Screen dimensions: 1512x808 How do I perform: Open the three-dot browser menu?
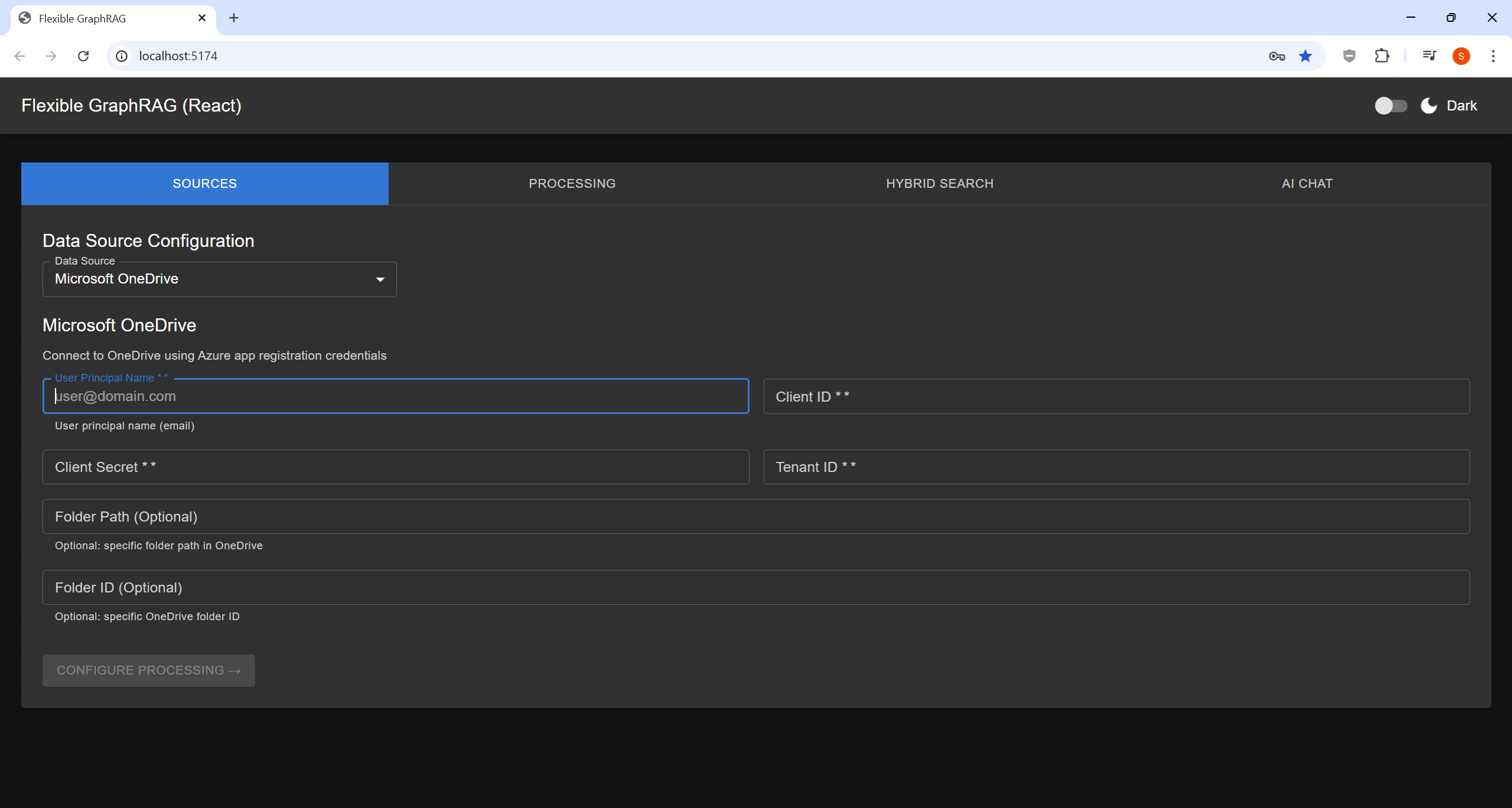pos(1493,56)
